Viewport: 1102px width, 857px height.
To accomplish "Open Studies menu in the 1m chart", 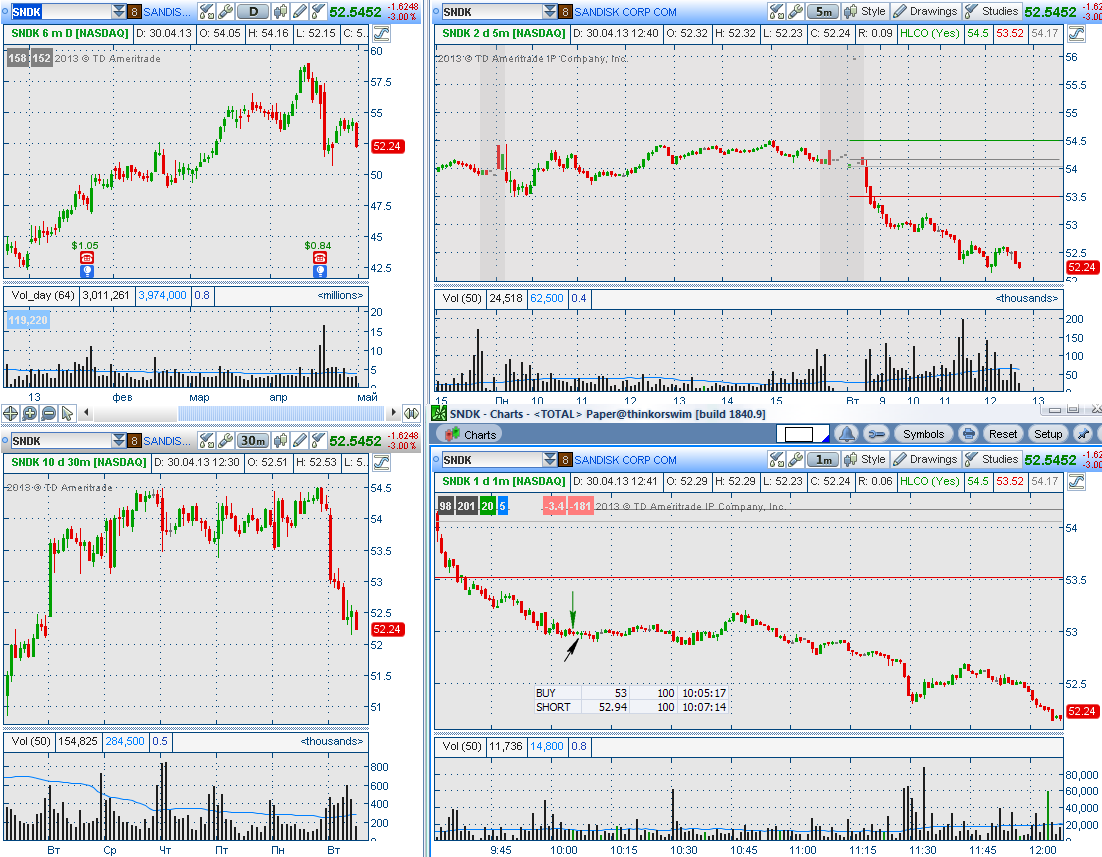I will pyautogui.click(x=992, y=460).
